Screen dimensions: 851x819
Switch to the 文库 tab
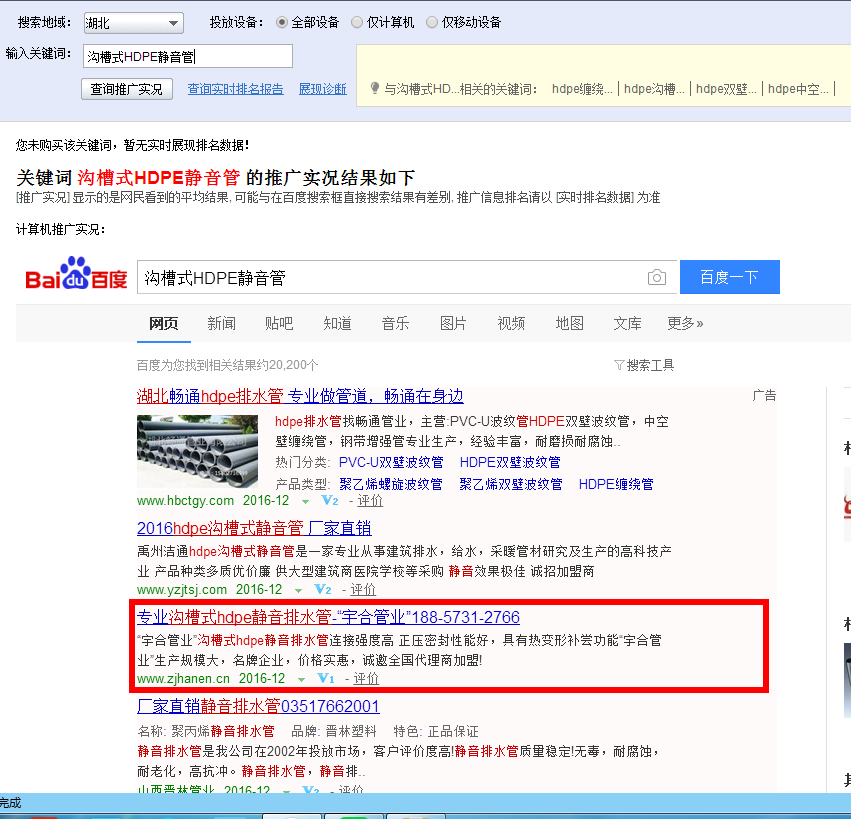pyautogui.click(x=627, y=324)
